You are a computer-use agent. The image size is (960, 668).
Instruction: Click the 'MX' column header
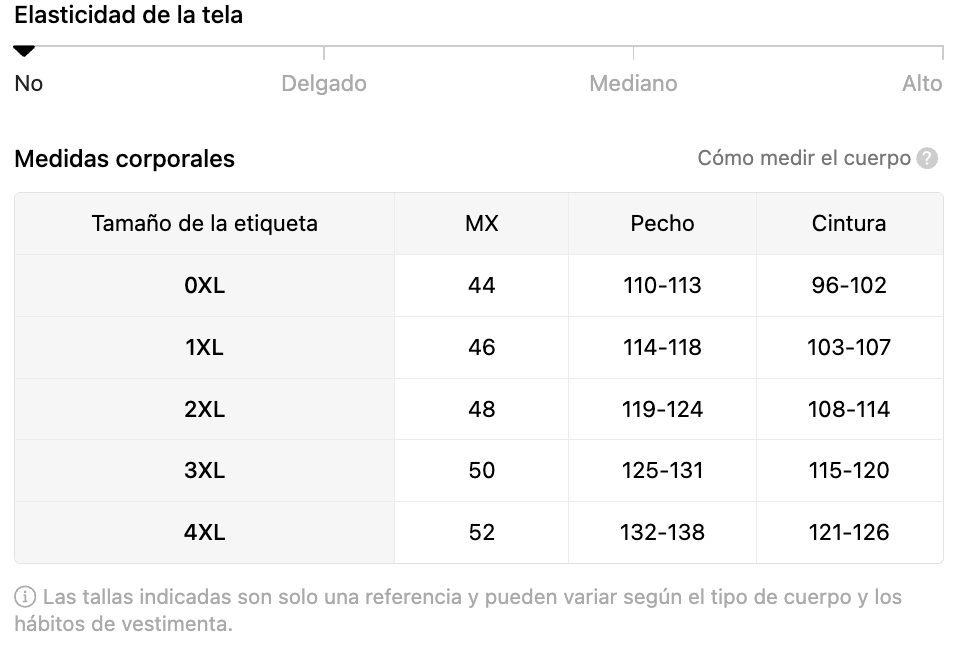coord(482,224)
